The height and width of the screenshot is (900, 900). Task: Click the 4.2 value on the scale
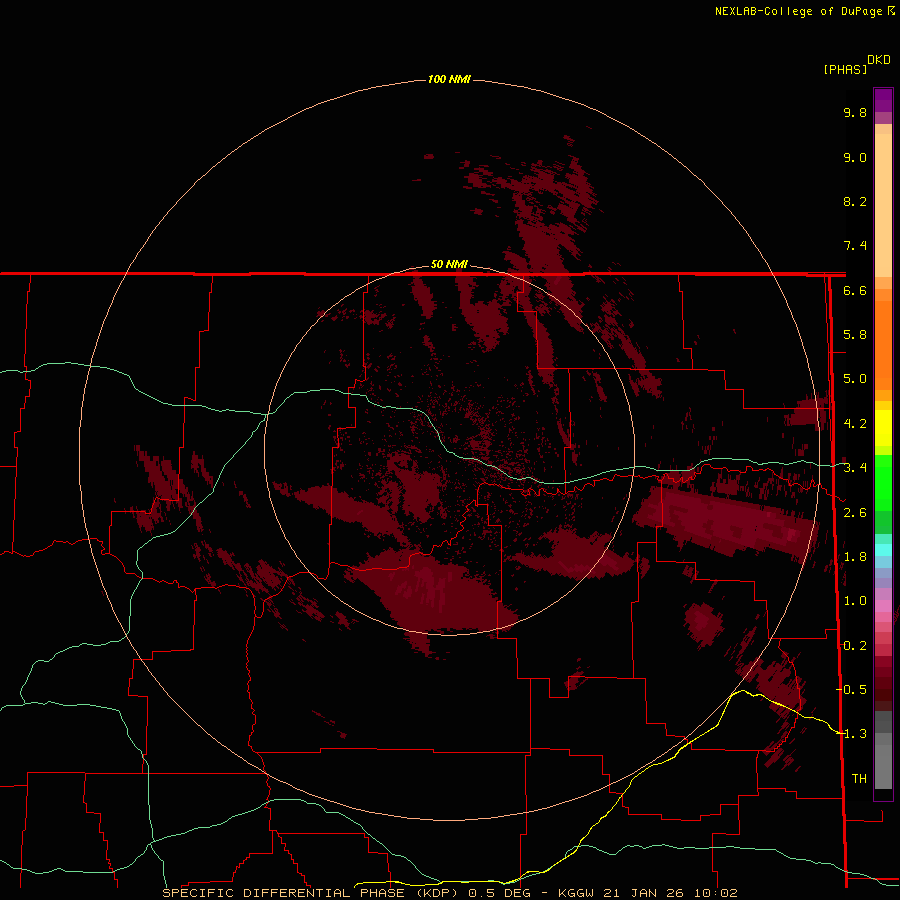[x=855, y=424]
